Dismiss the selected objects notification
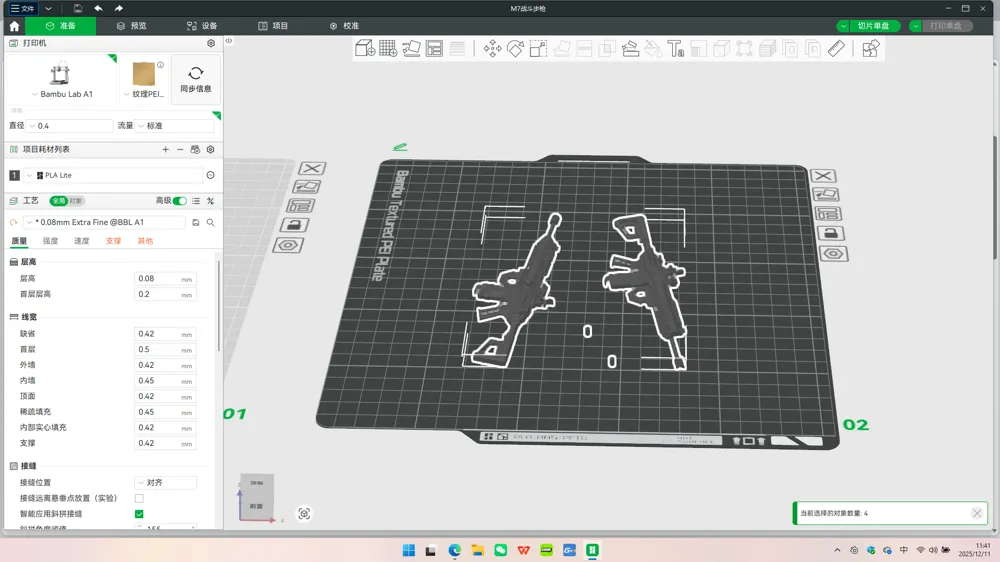1000x562 pixels. tap(977, 513)
